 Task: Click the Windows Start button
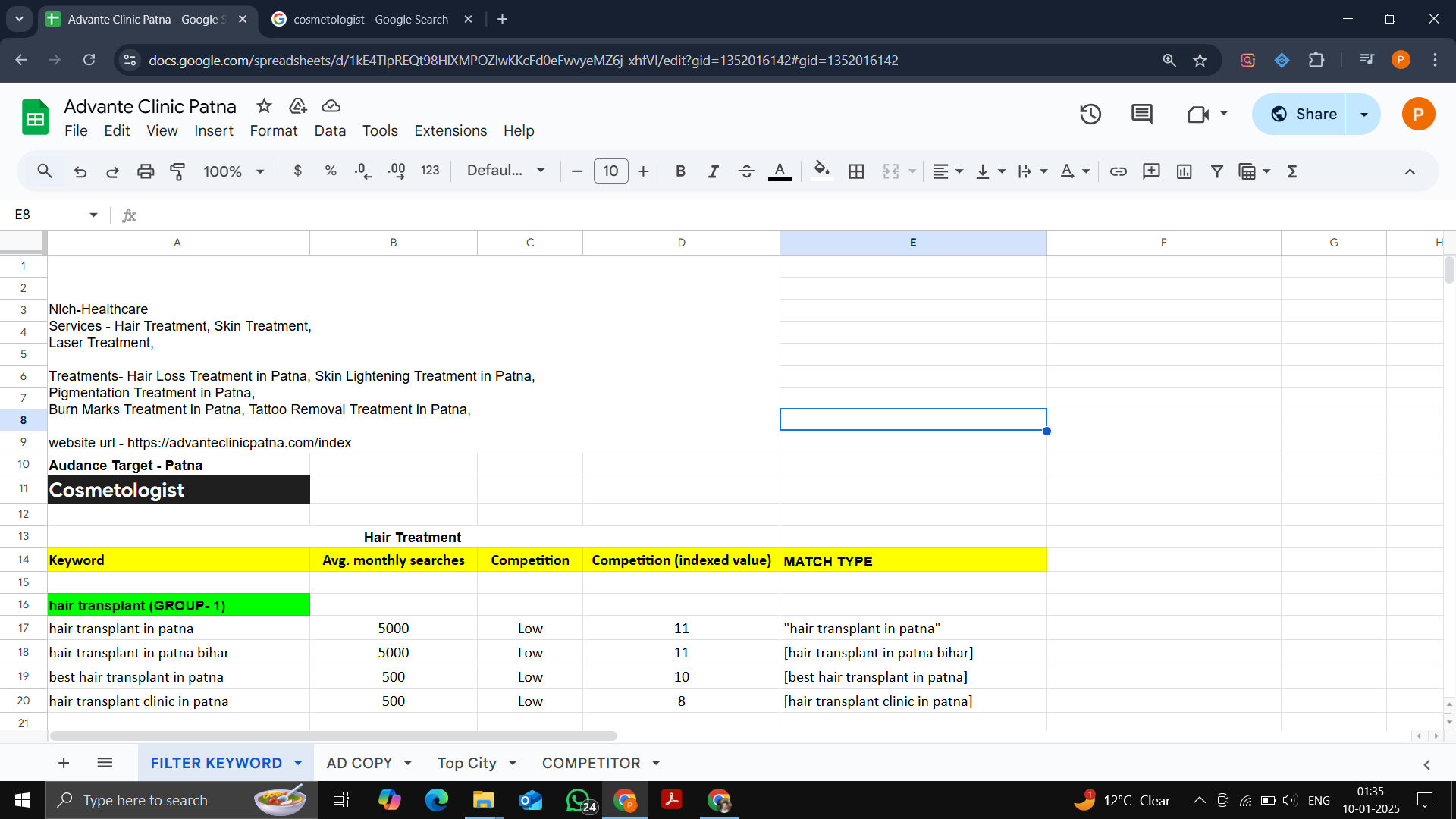pyautogui.click(x=22, y=800)
